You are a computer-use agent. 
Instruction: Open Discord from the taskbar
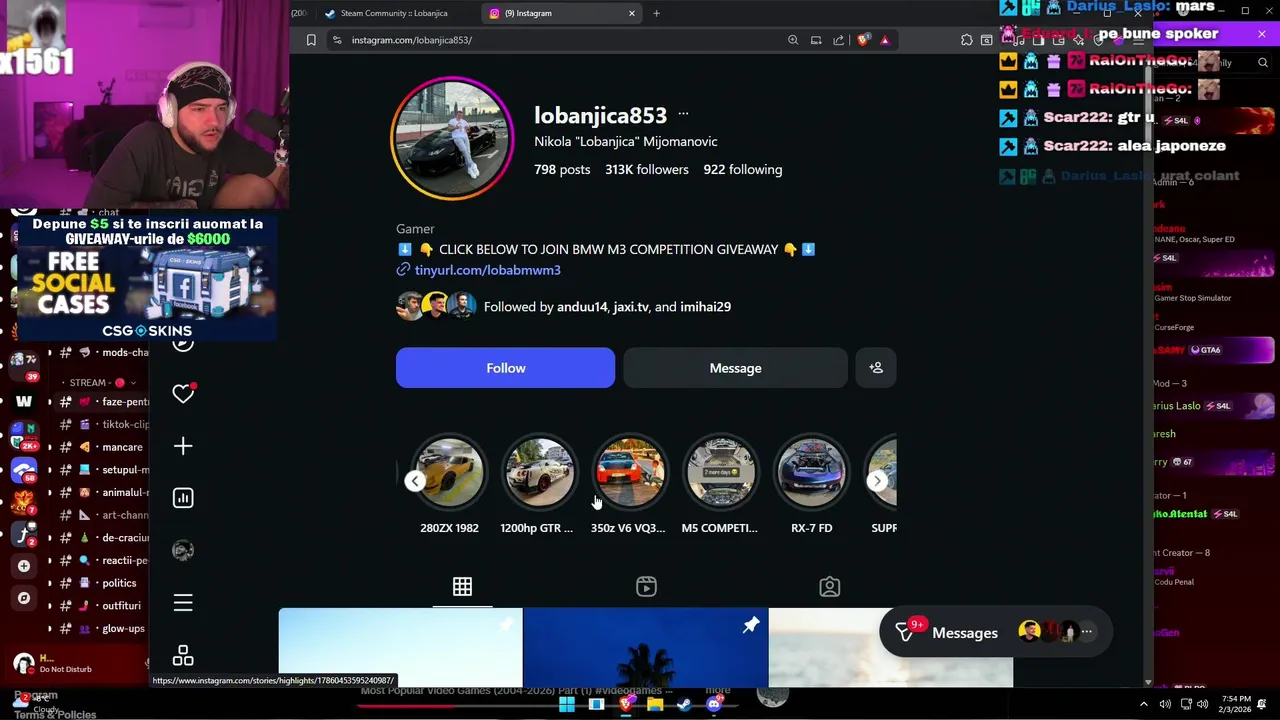point(714,704)
